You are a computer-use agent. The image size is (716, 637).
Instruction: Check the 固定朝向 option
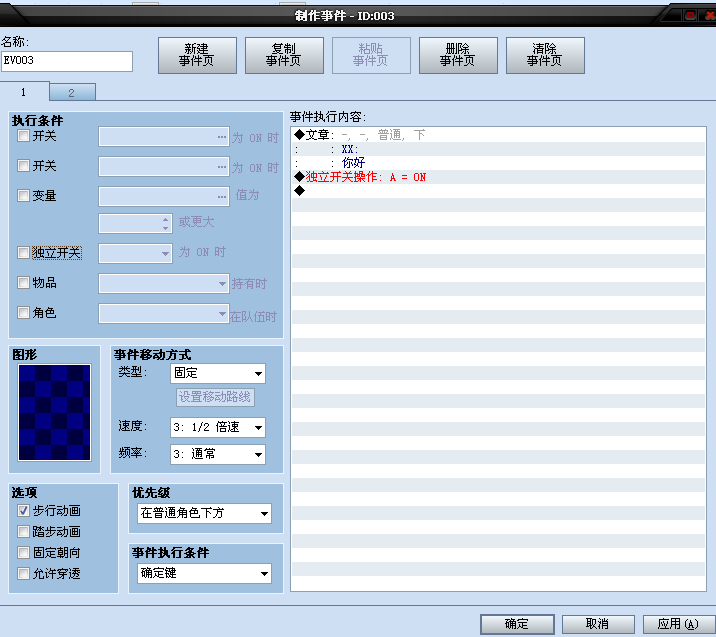pyautogui.click(x=23, y=553)
